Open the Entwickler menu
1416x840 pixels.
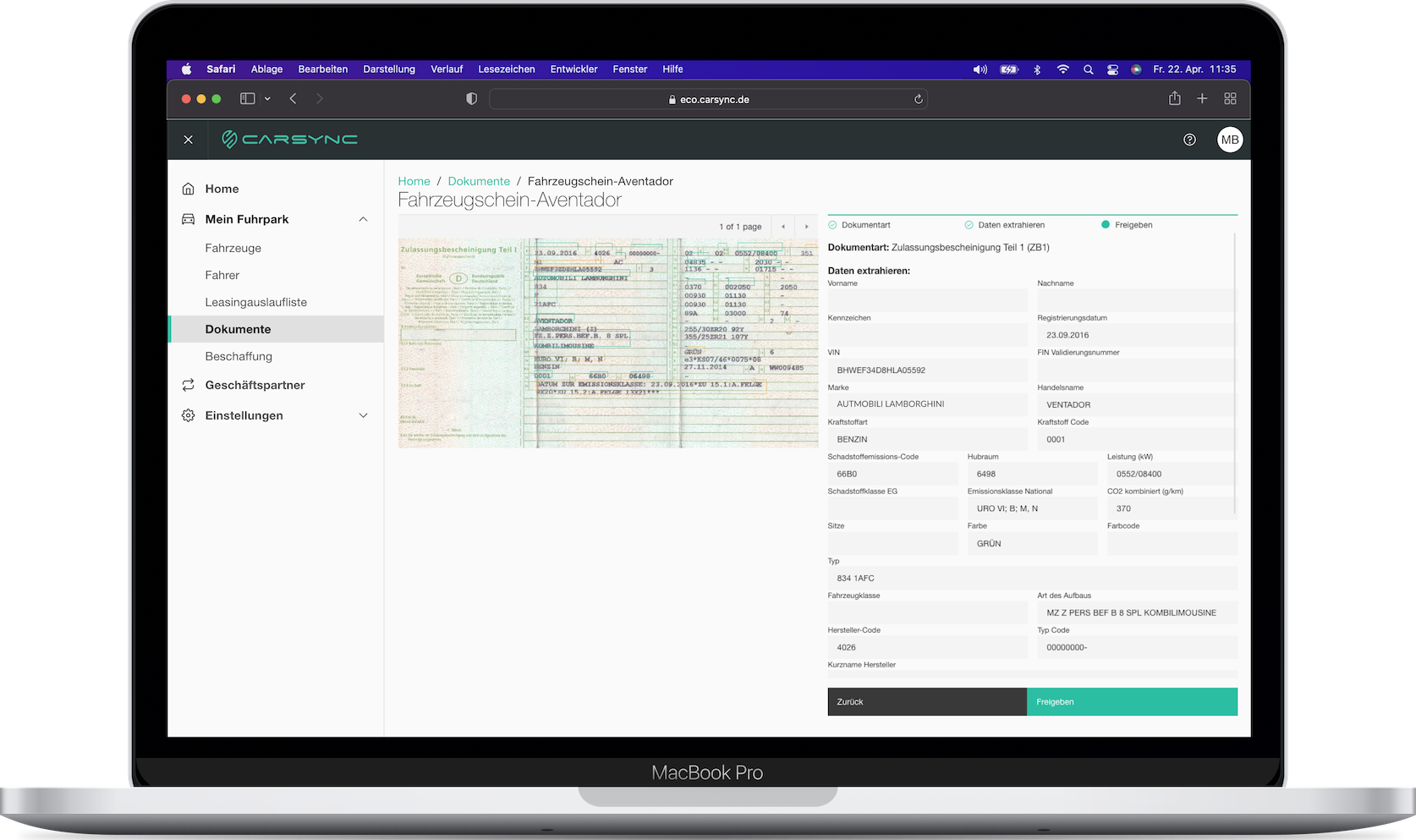pyautogui.click(x=574, y=69)
